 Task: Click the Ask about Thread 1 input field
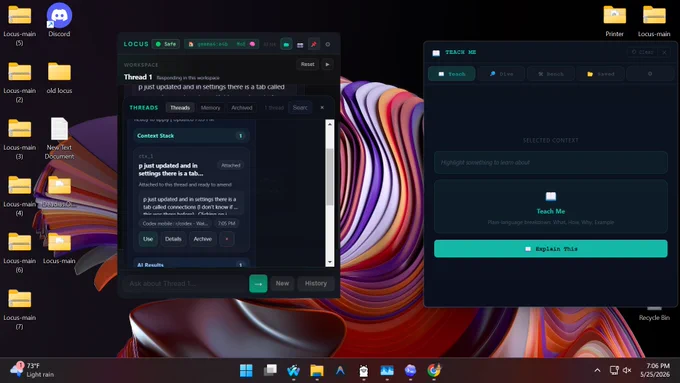point(185,284)
